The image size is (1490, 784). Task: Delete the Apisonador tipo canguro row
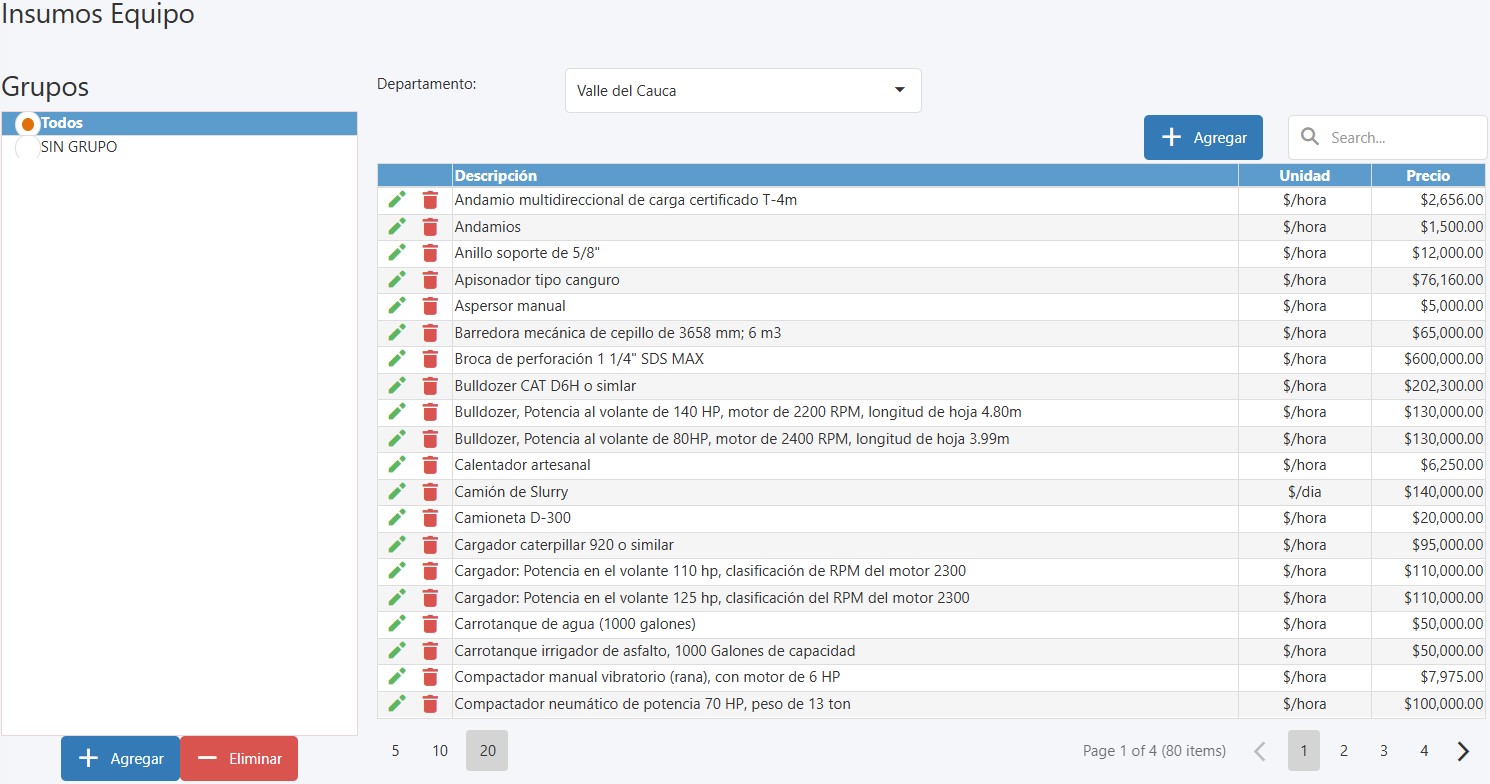tap(430, 280)
